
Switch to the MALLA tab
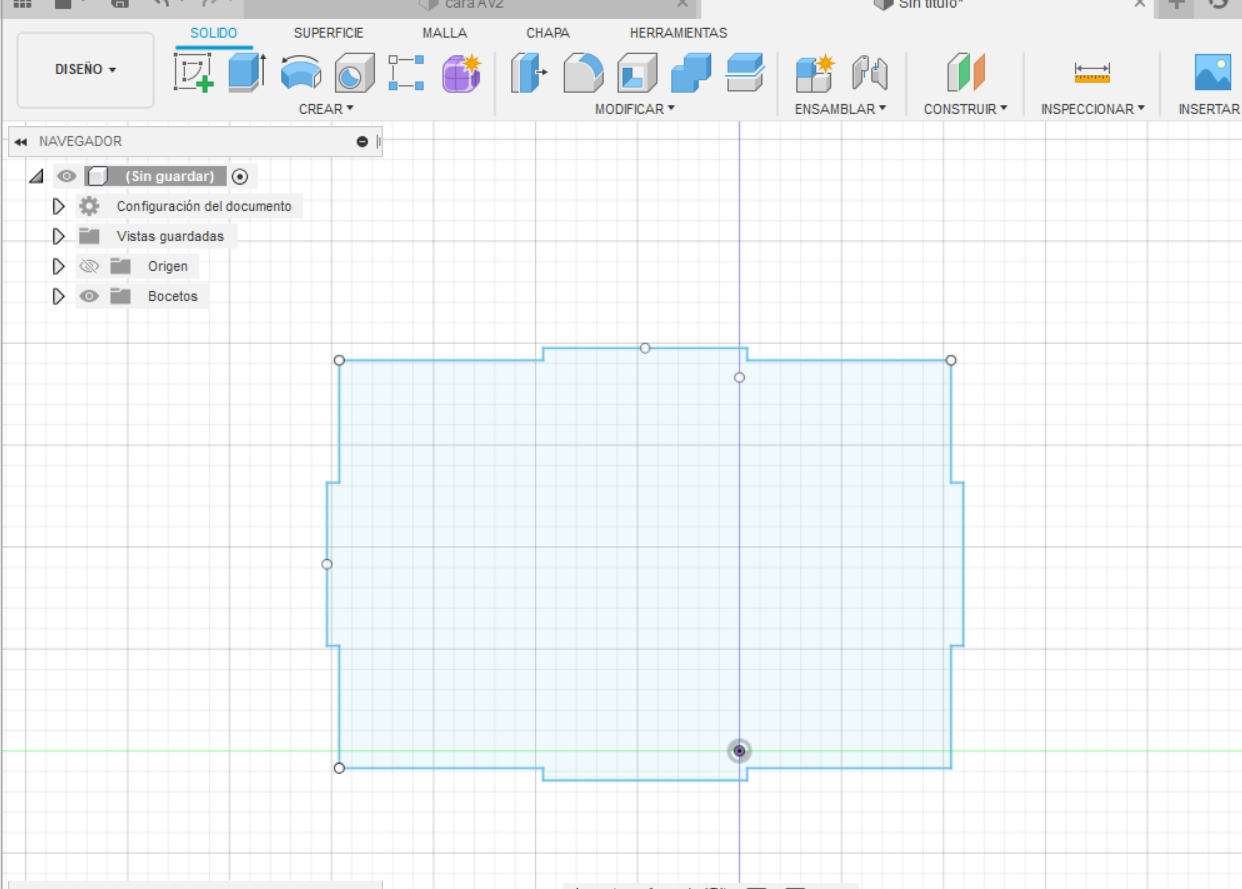click(x=445, y=33)
